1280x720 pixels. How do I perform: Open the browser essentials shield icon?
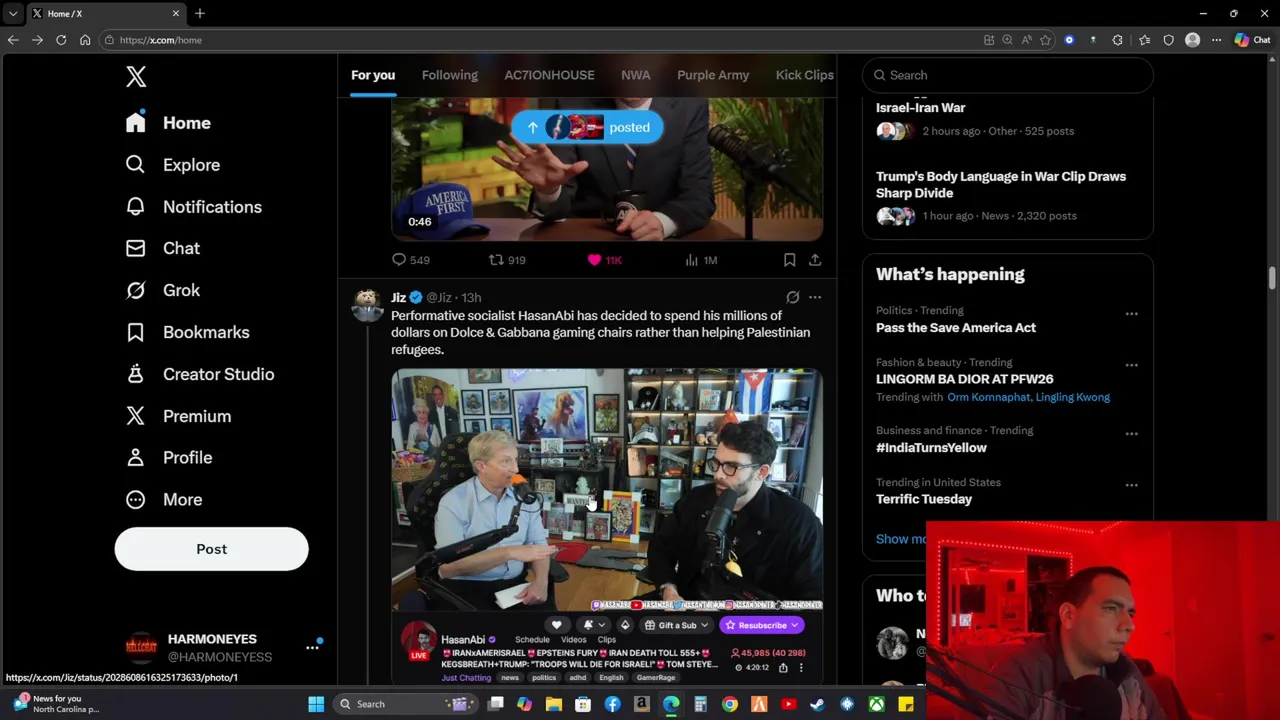(1168, 40)
